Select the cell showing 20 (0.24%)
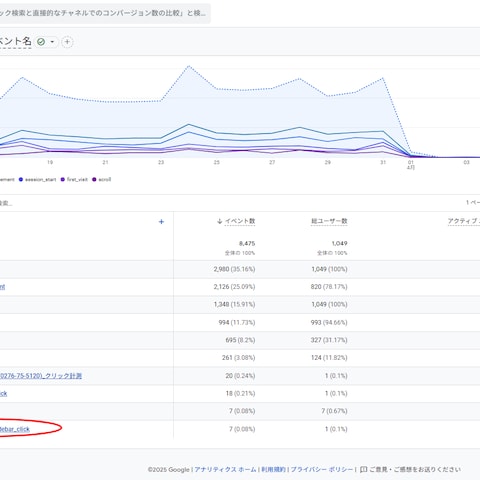The image size is (480, 480). (x=240, y=376)
